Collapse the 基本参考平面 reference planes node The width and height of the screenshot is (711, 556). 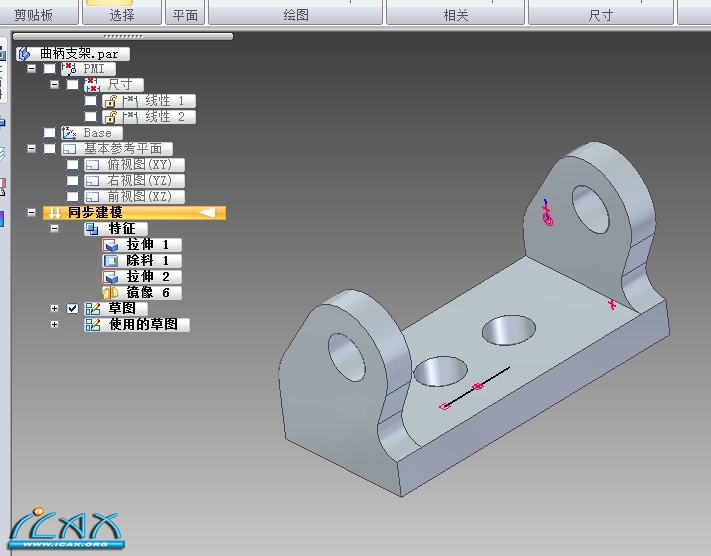32,149
